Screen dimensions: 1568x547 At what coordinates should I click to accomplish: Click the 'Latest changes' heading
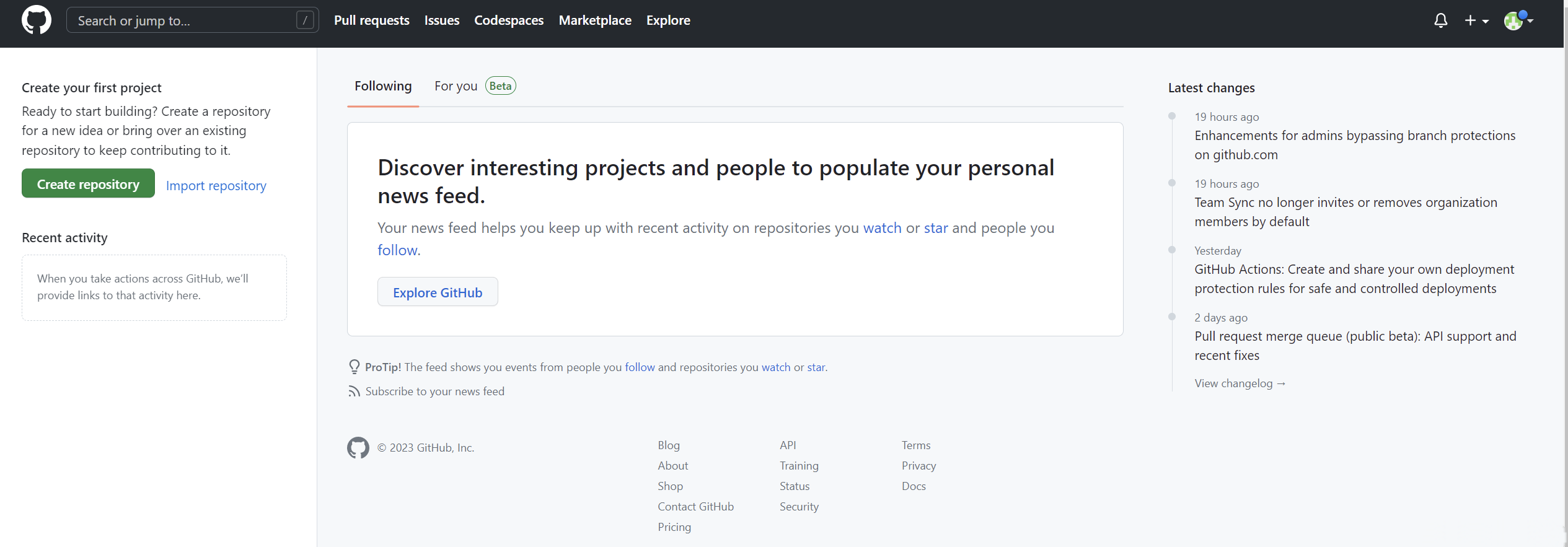coord(1211,88)
